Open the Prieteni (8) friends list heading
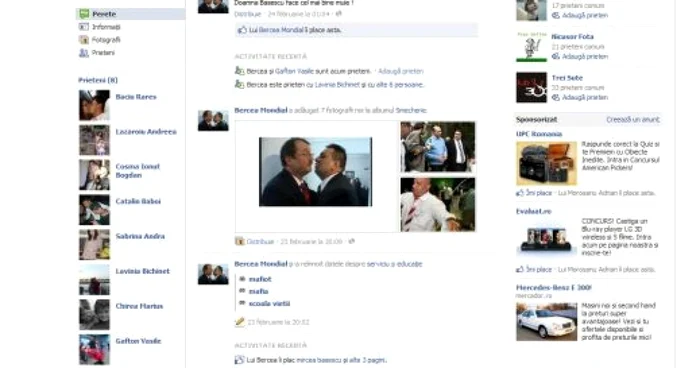Image resolution: width=700 pixels, height=368 pixels. (x=98, y=80)
